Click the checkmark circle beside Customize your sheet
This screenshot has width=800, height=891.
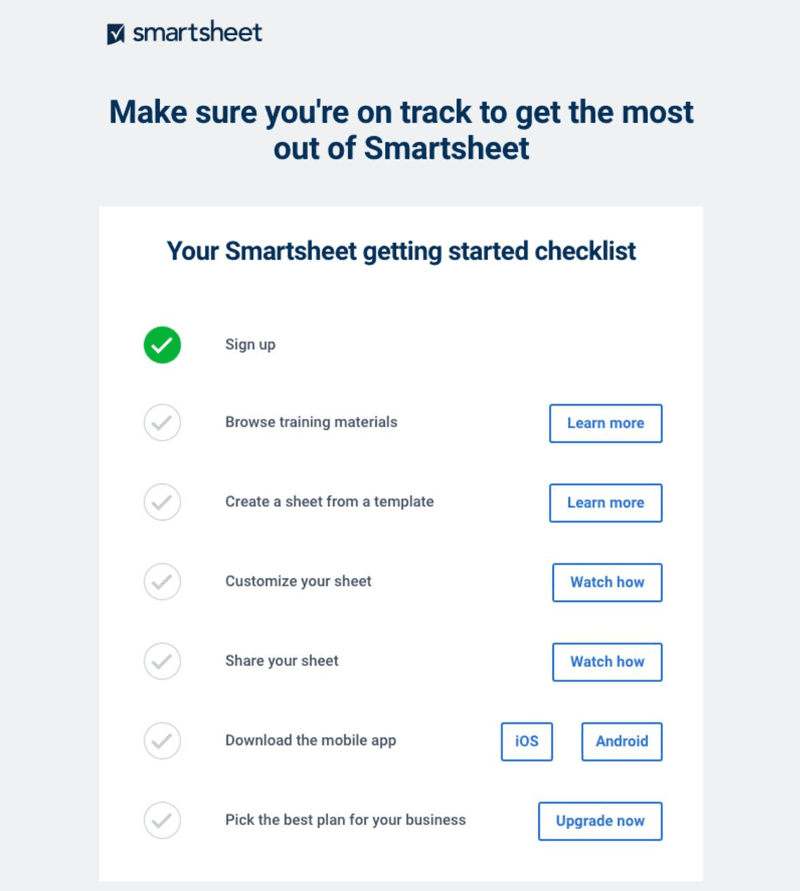click(x=162, y=582)
